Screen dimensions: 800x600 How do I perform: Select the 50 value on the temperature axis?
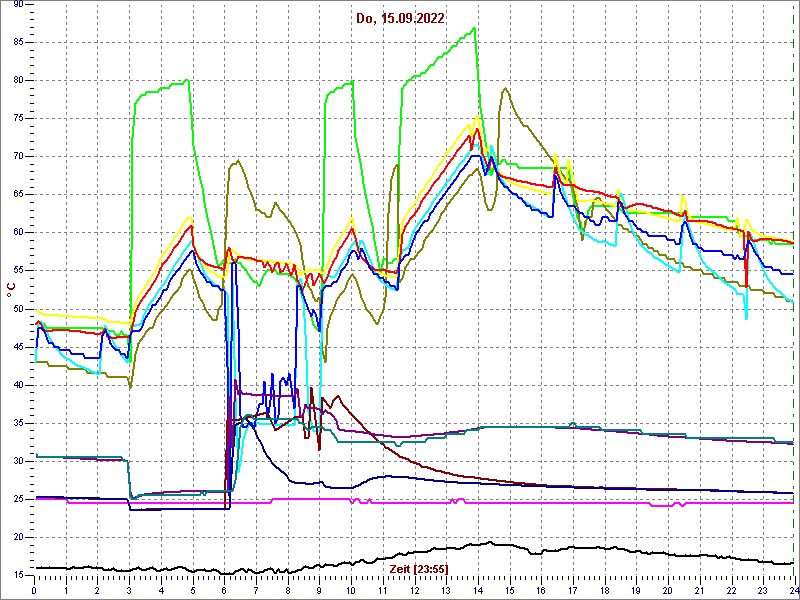coord(18,309)
